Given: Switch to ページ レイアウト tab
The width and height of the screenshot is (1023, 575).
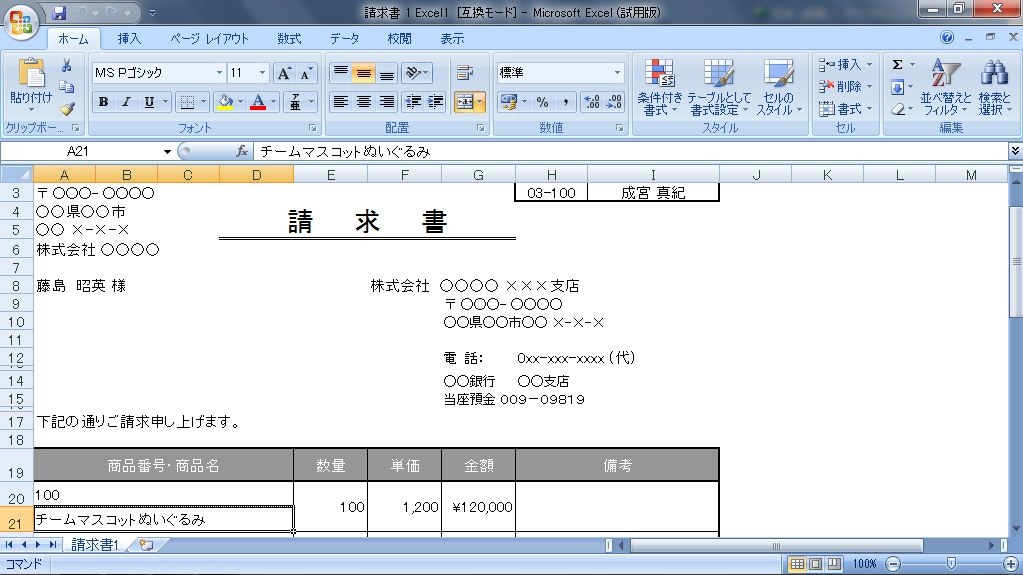Looking at the screenshot, I should (x=209, y=39).
